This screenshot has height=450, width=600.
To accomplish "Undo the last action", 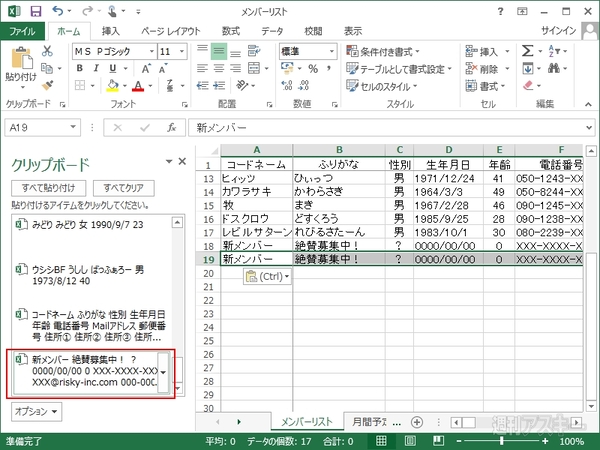I will click(58, 11).
